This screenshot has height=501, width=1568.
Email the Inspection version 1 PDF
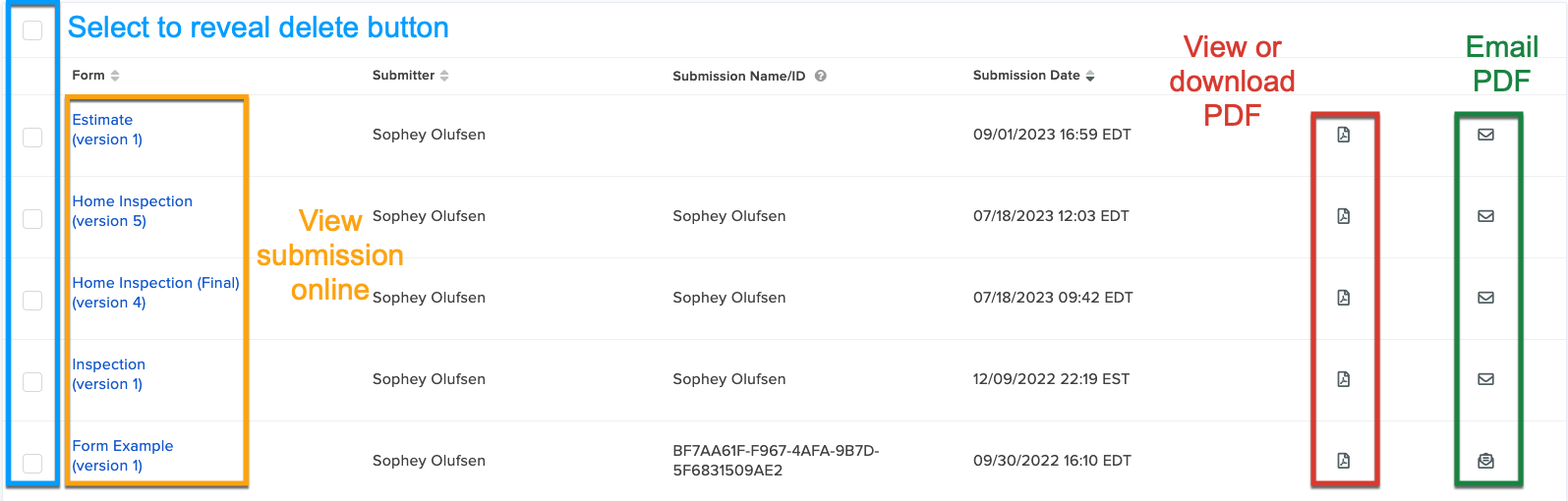click(1485, 379)
